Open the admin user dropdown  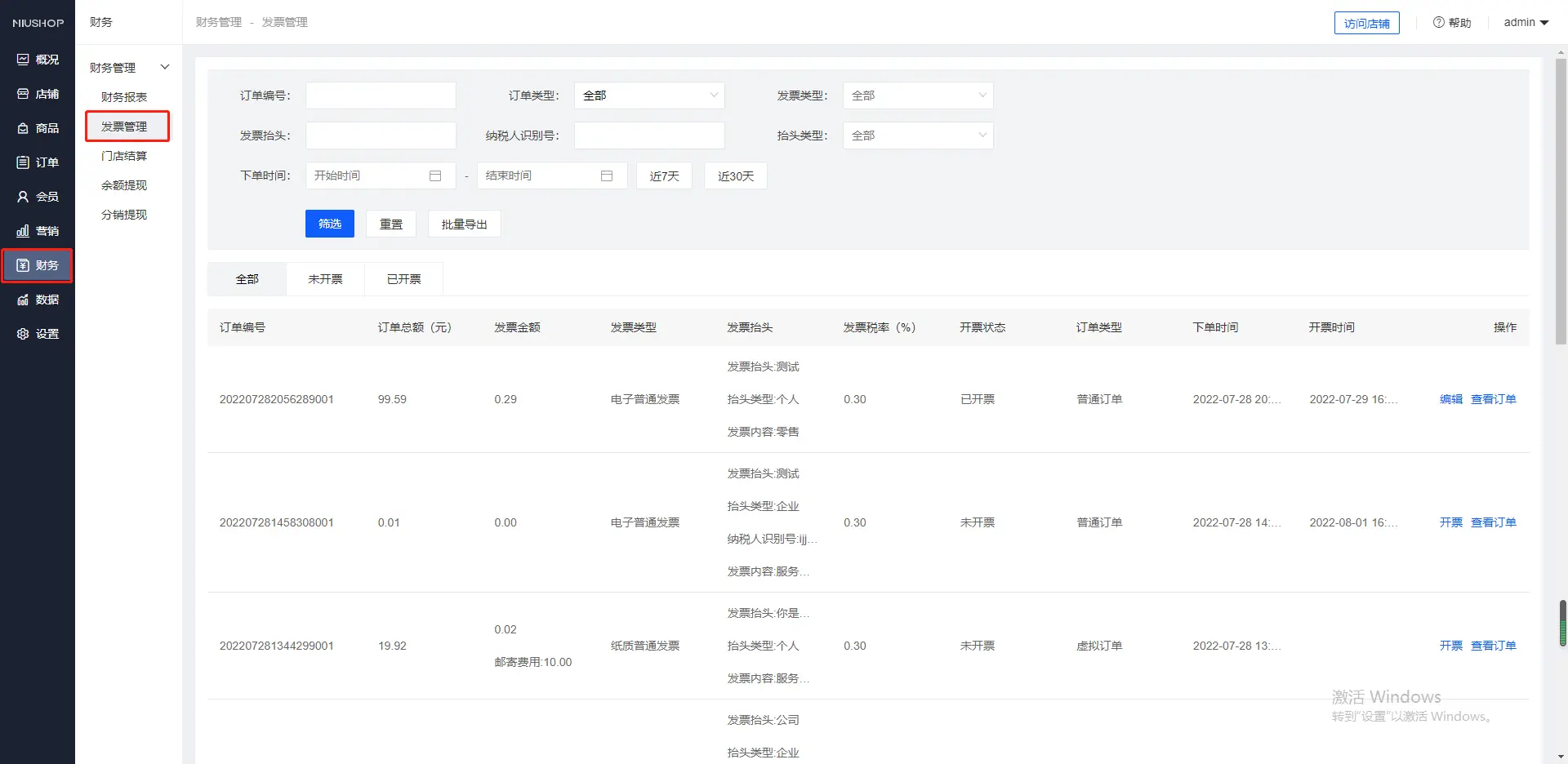coord(1526,22)
